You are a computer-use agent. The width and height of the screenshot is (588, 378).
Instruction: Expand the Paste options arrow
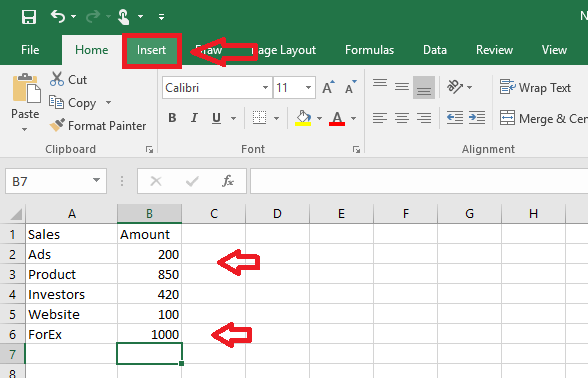pyautogui.click(x=24, y=129)
